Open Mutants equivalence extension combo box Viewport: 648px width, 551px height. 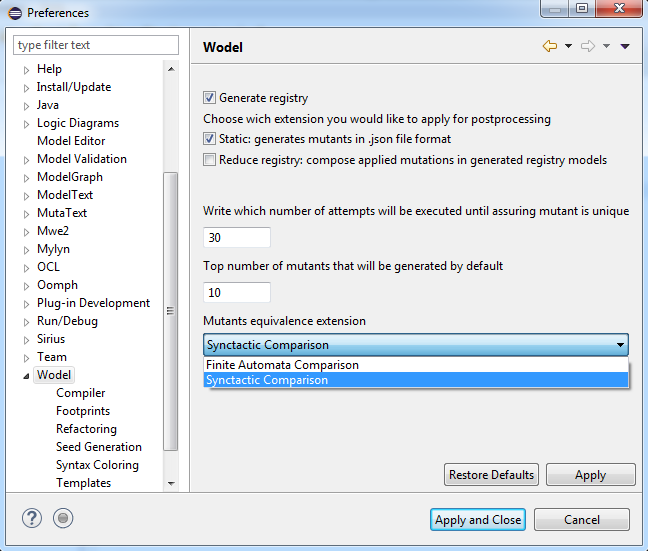point(416,345)
